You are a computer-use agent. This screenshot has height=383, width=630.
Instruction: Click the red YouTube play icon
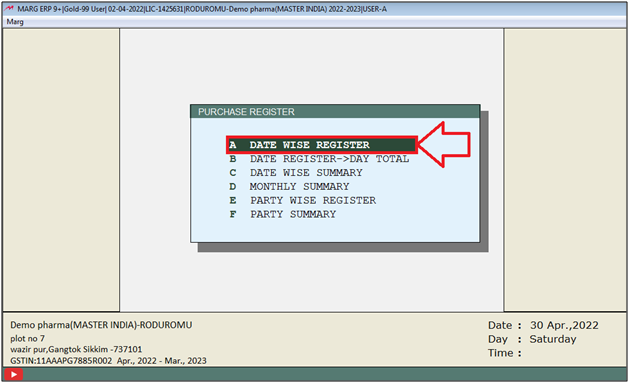pos(14,375)
